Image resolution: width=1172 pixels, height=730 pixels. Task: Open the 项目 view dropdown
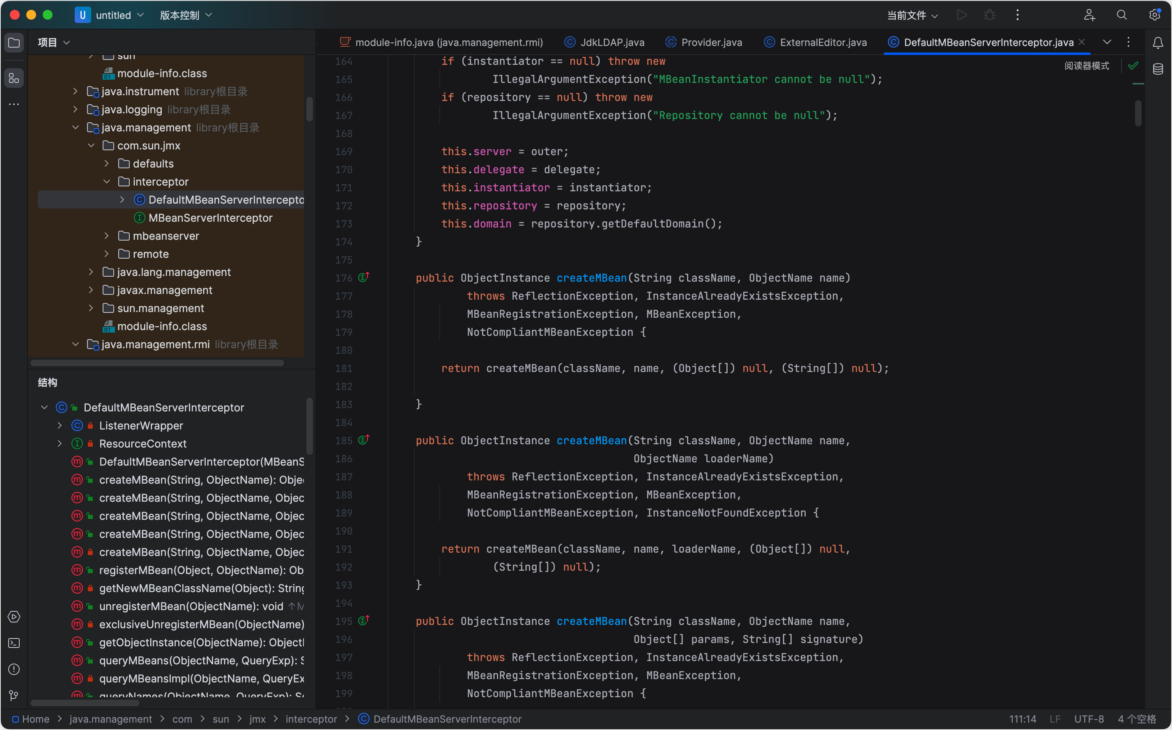coord(54,43)
